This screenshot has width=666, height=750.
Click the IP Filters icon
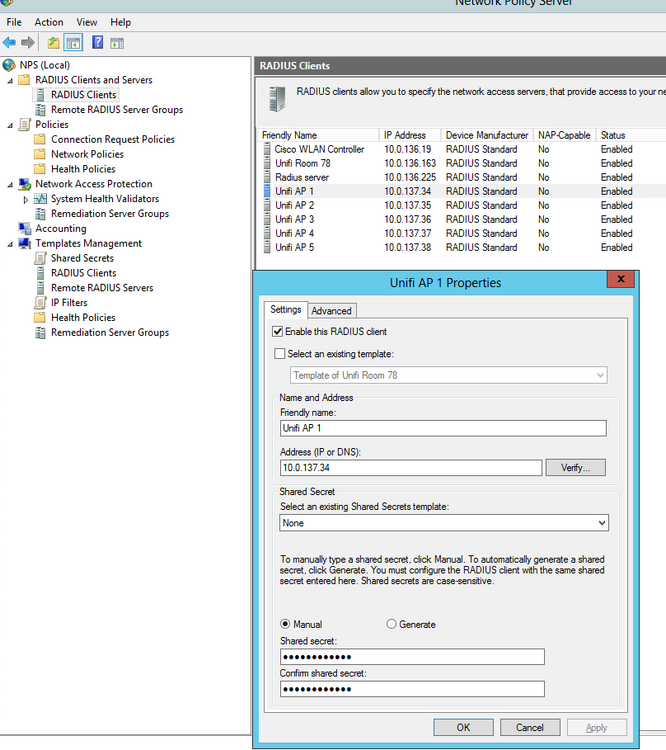point(41,303)
